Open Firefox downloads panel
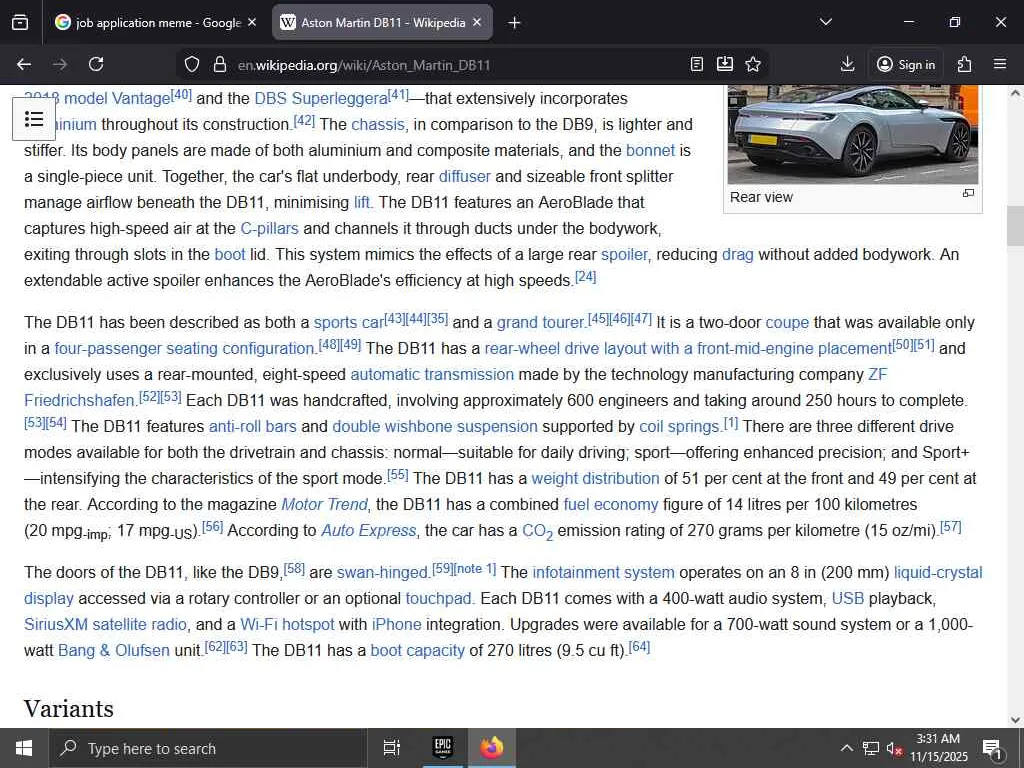The width and height of the screenshot is (1024, 768). tap(847, 64)
